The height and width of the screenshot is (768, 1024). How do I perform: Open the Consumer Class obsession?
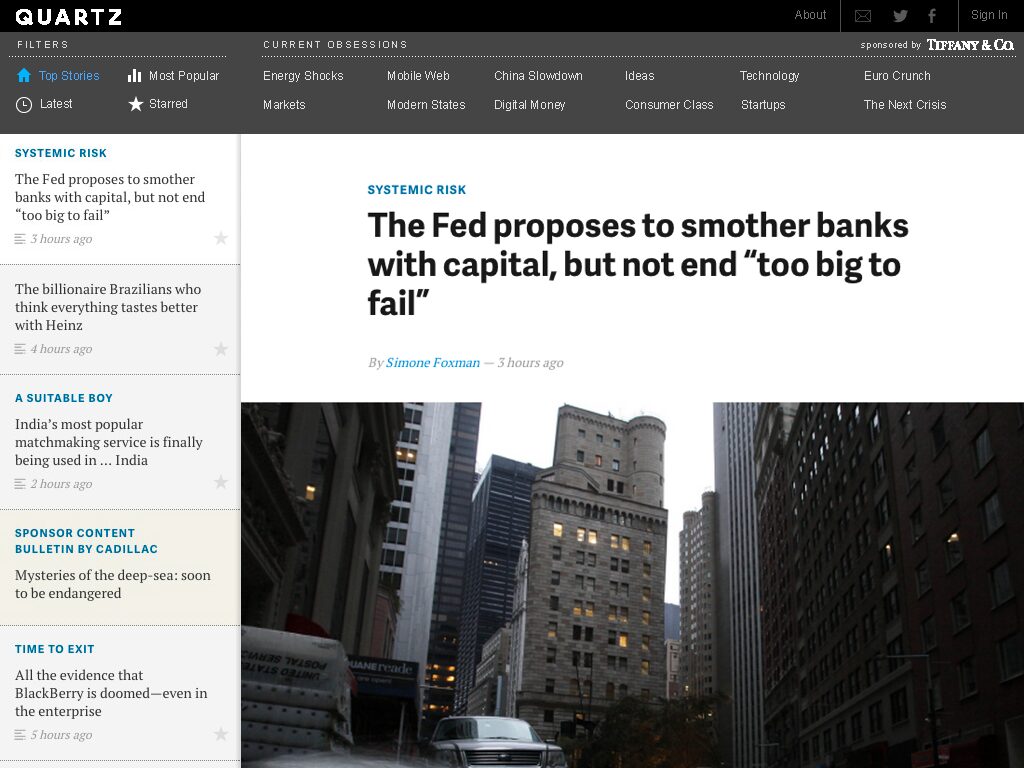coord(669,104)
